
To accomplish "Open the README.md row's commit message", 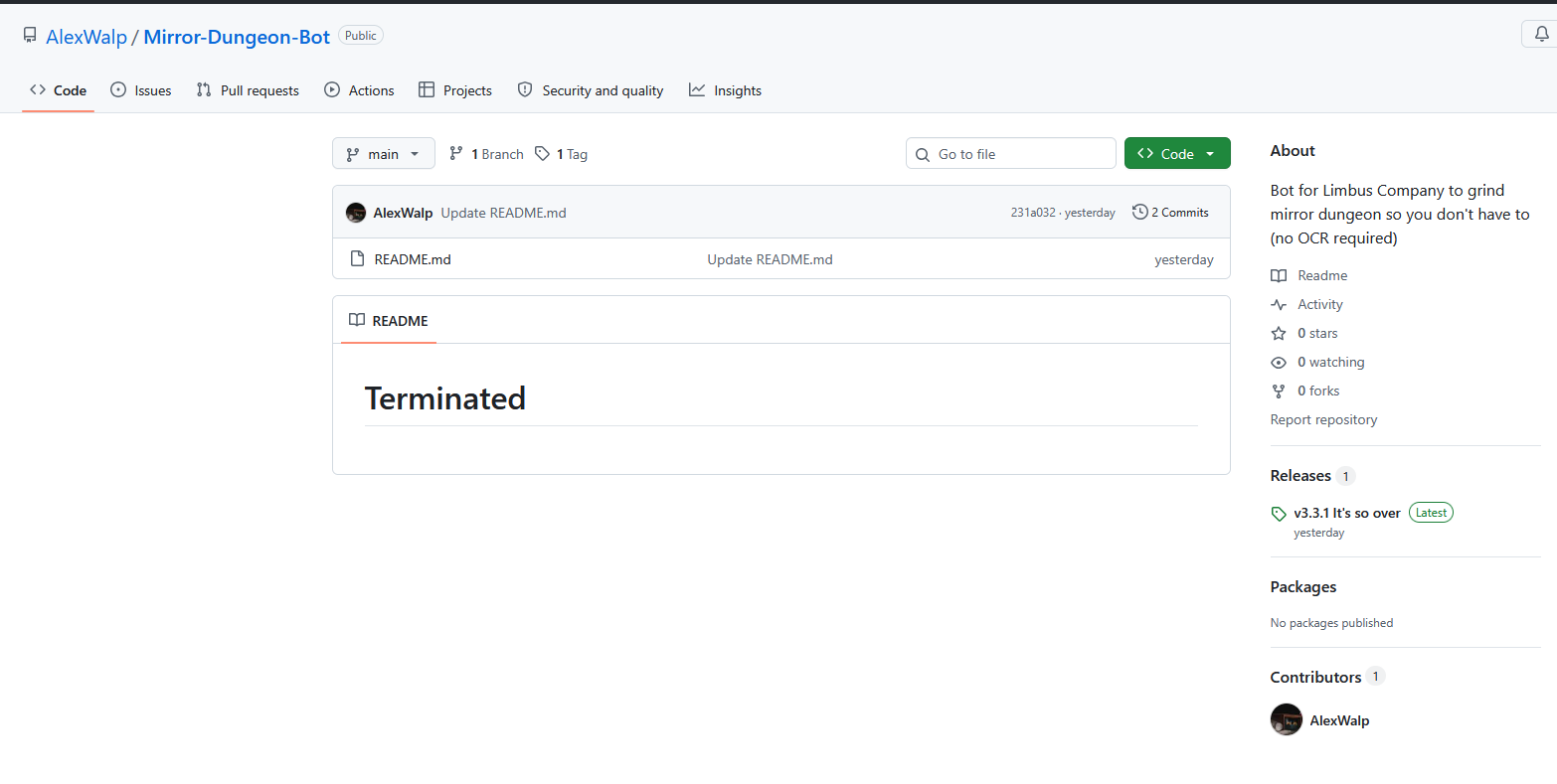I will 771,259.
